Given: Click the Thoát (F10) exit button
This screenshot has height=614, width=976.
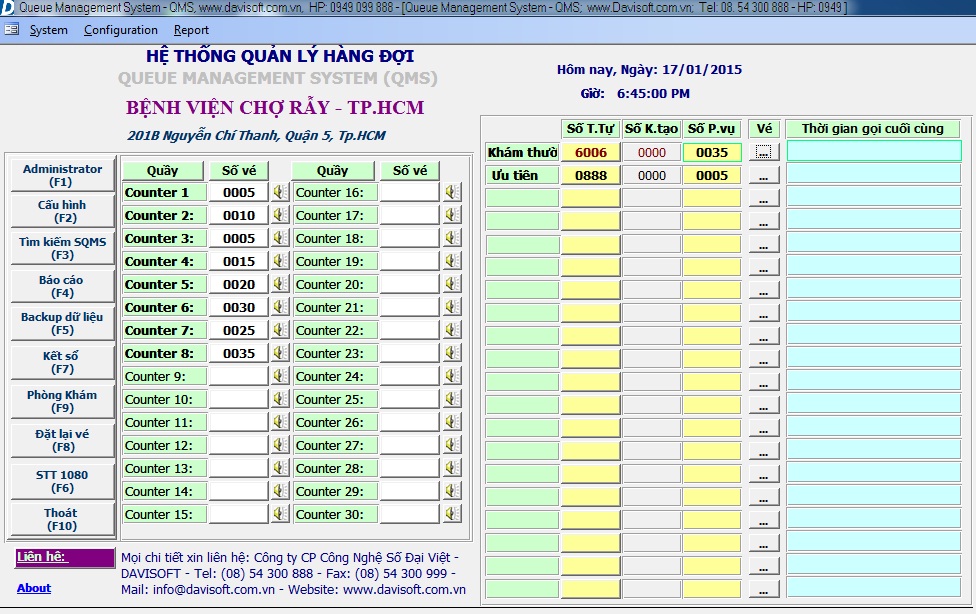Looking at the screenshot, I should [x=62, y=518].
